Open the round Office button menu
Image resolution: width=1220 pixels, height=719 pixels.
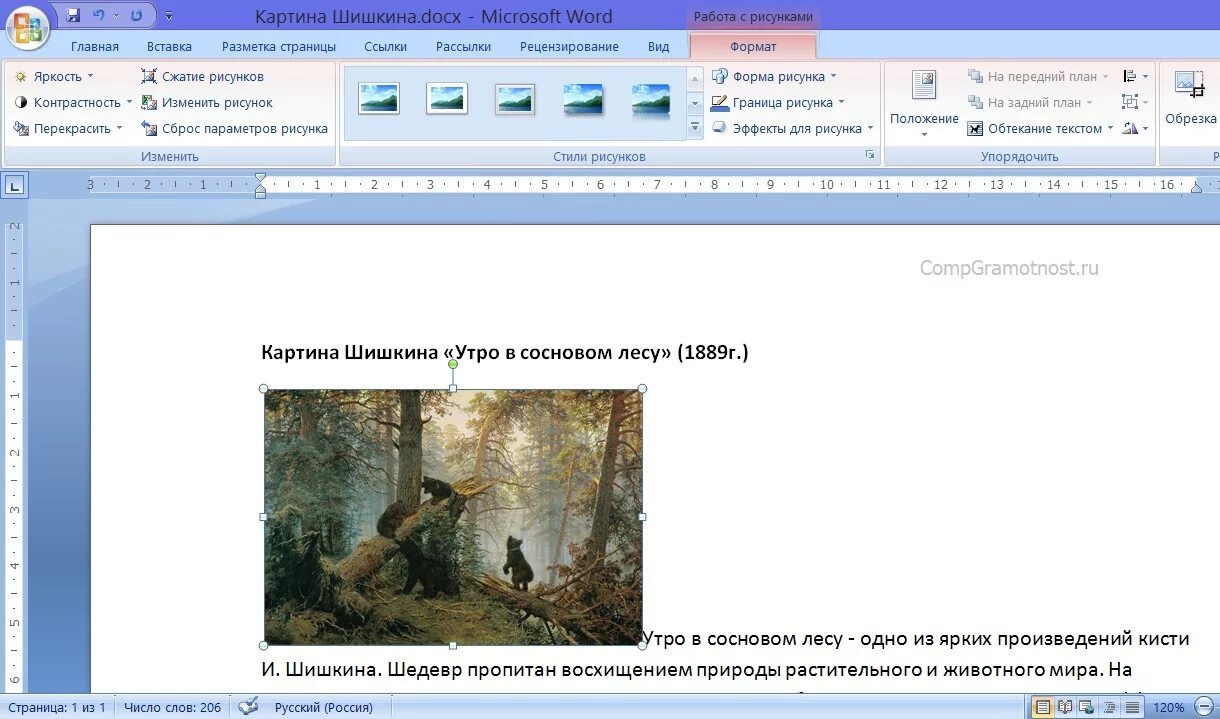[x=29, y=27]
